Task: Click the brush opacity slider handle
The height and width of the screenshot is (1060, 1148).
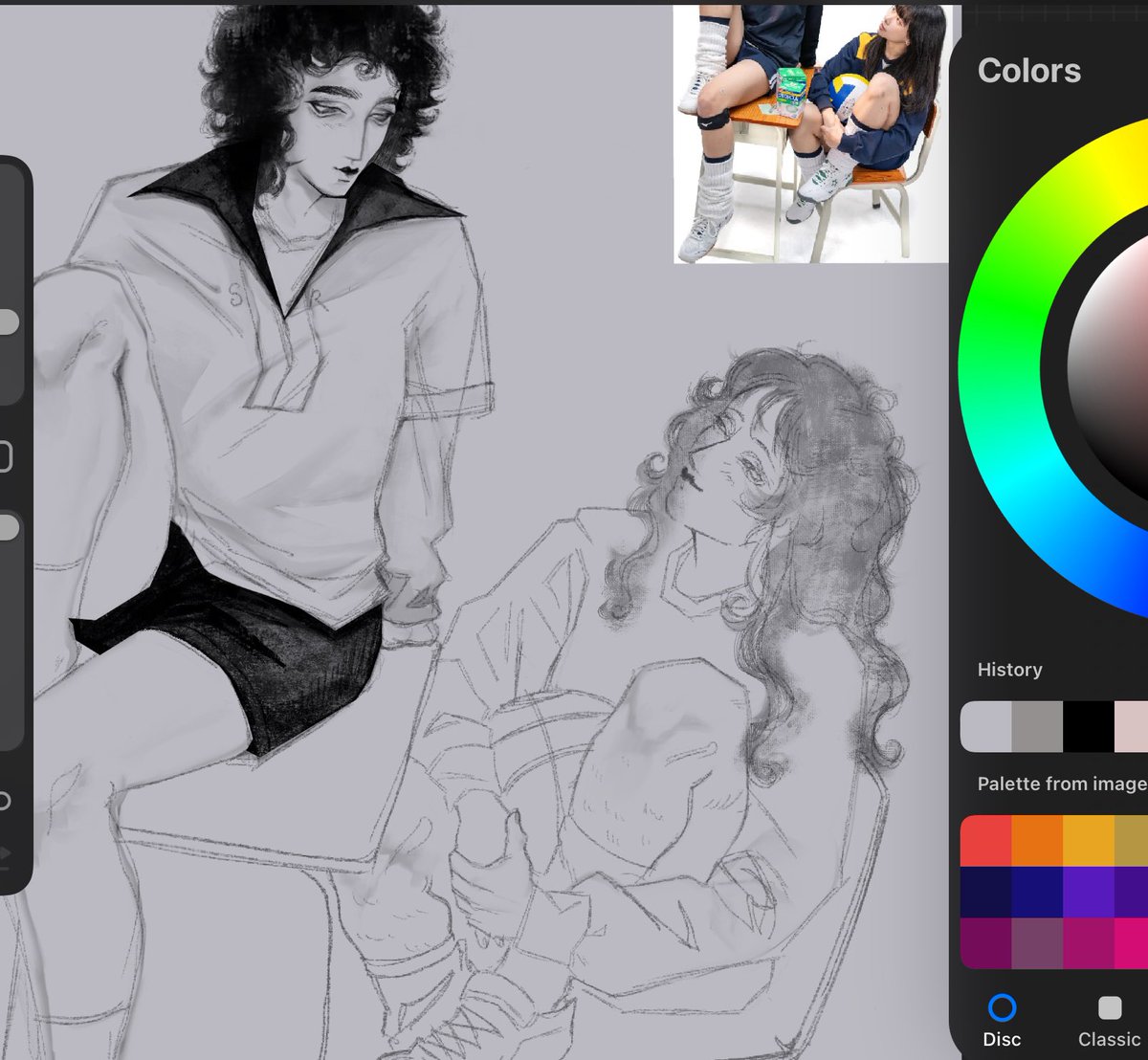Action: 7,528
